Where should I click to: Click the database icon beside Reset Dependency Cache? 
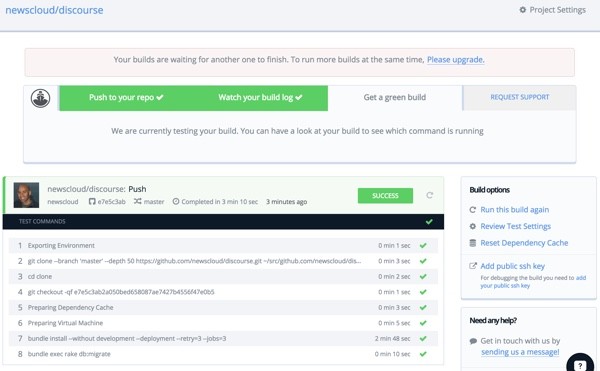click(473, 243)
